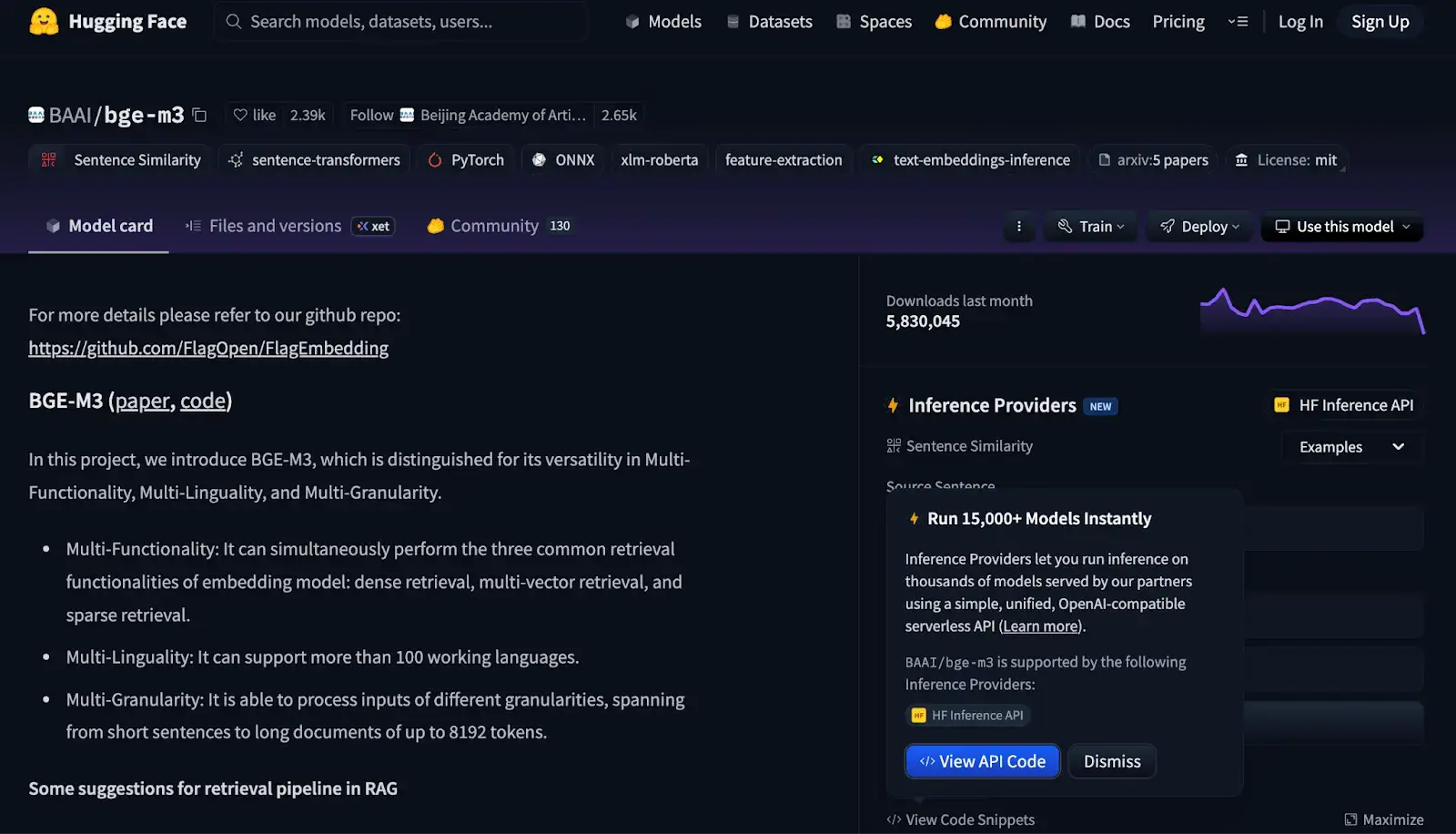Click the search models input field
Image resolution: width=1456 pixels, height=834 pixels.
click(400, 22)
